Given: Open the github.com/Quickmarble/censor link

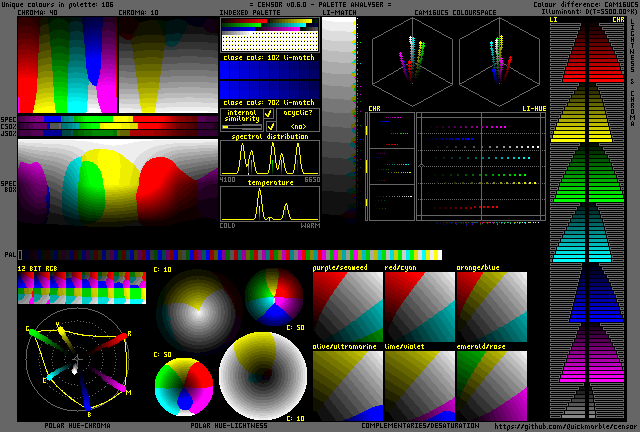Looking at the screenshot, I should (566, 425).
